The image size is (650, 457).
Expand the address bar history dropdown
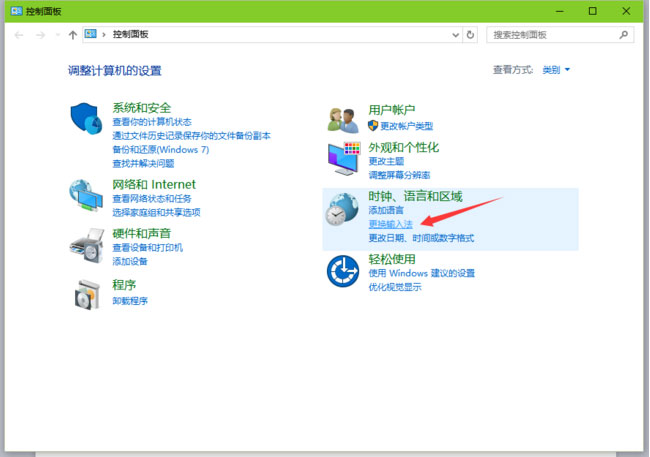(x=456, y=35)
